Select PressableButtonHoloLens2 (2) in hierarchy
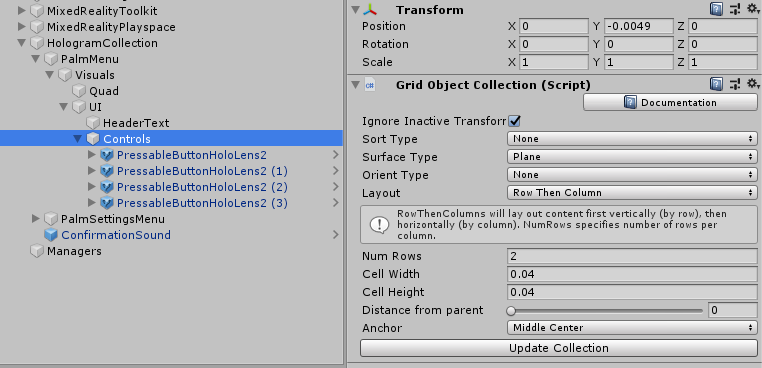Image resolution: width=762 pixels, height=368 pixels. [x=202, y=187]
